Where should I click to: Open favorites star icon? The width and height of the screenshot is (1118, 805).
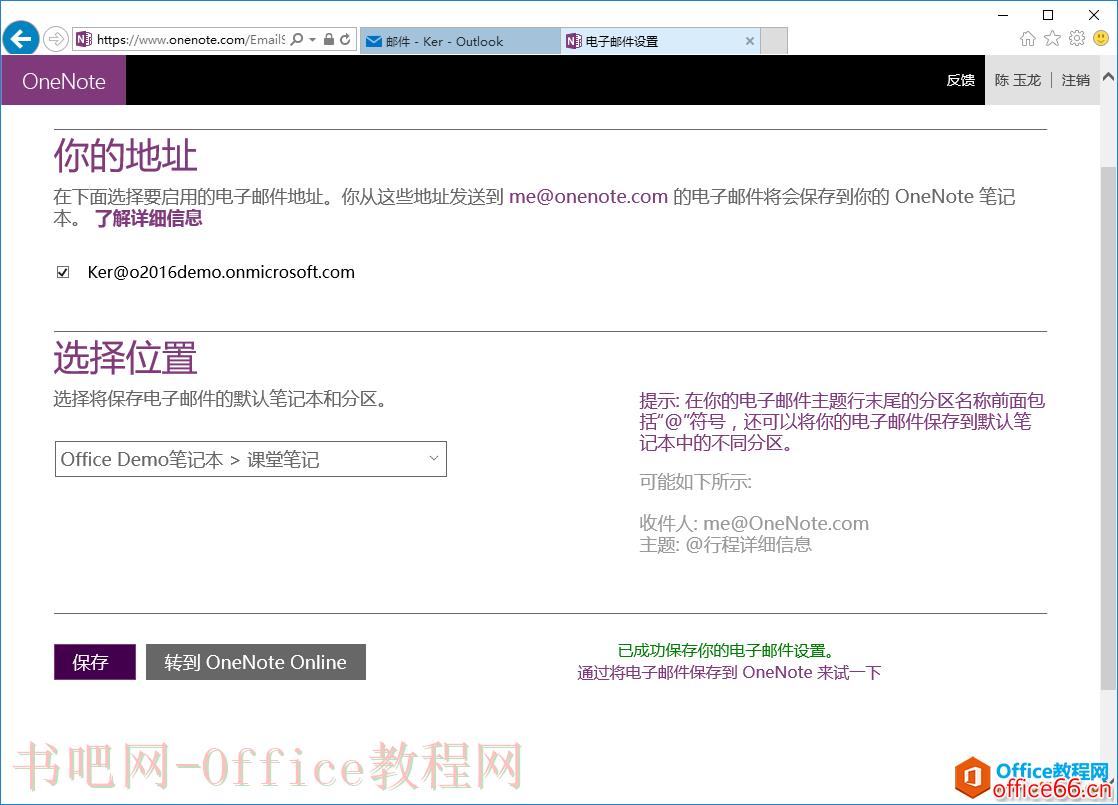point(1052,39)
